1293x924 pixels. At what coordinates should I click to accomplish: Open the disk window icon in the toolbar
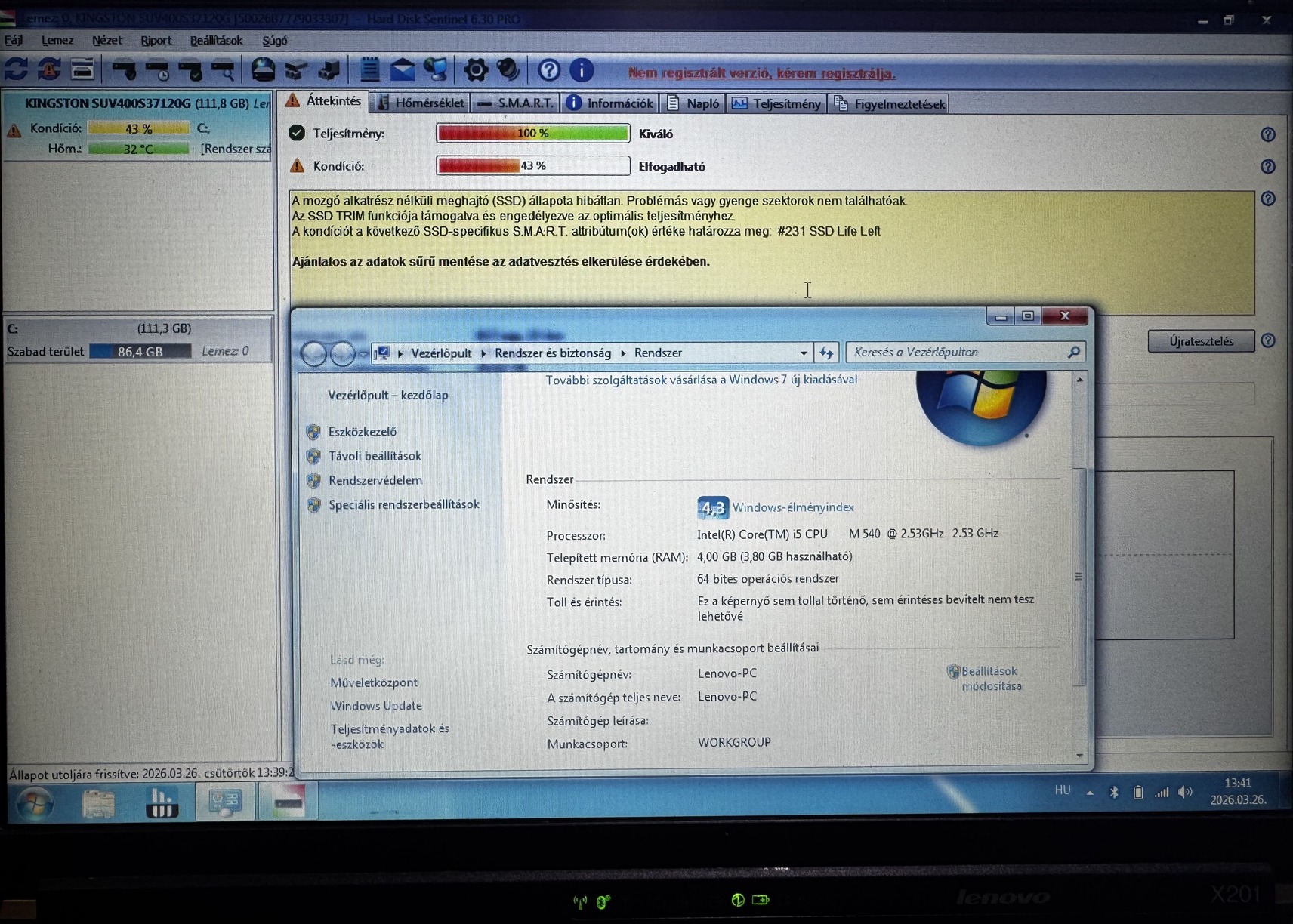click(82, 70)
